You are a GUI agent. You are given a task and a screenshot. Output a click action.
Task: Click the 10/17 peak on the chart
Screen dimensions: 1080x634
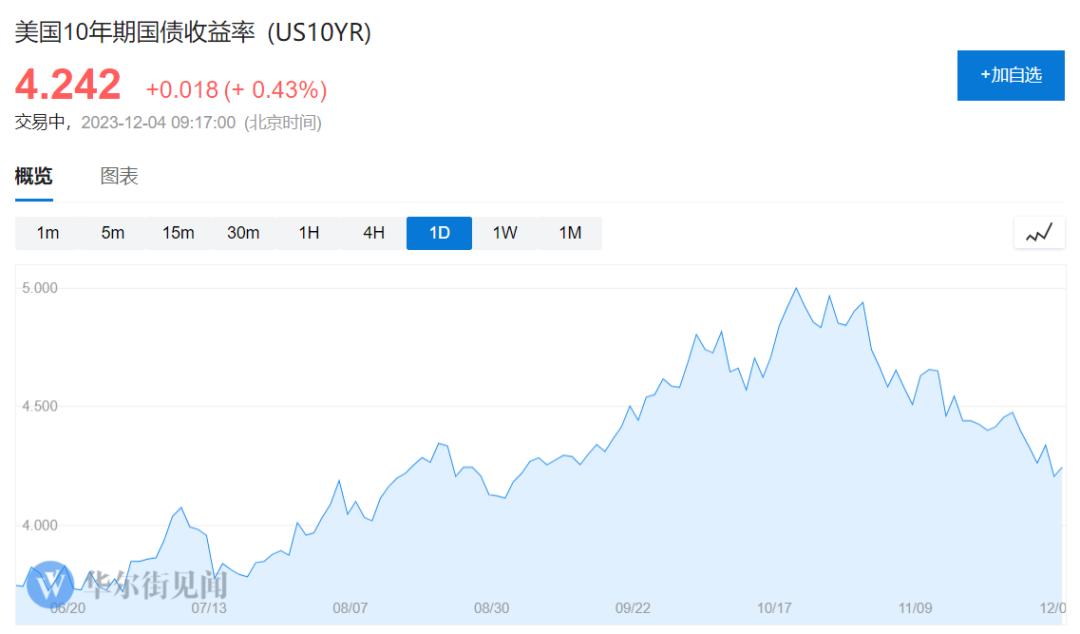click(x=796, y=289)
